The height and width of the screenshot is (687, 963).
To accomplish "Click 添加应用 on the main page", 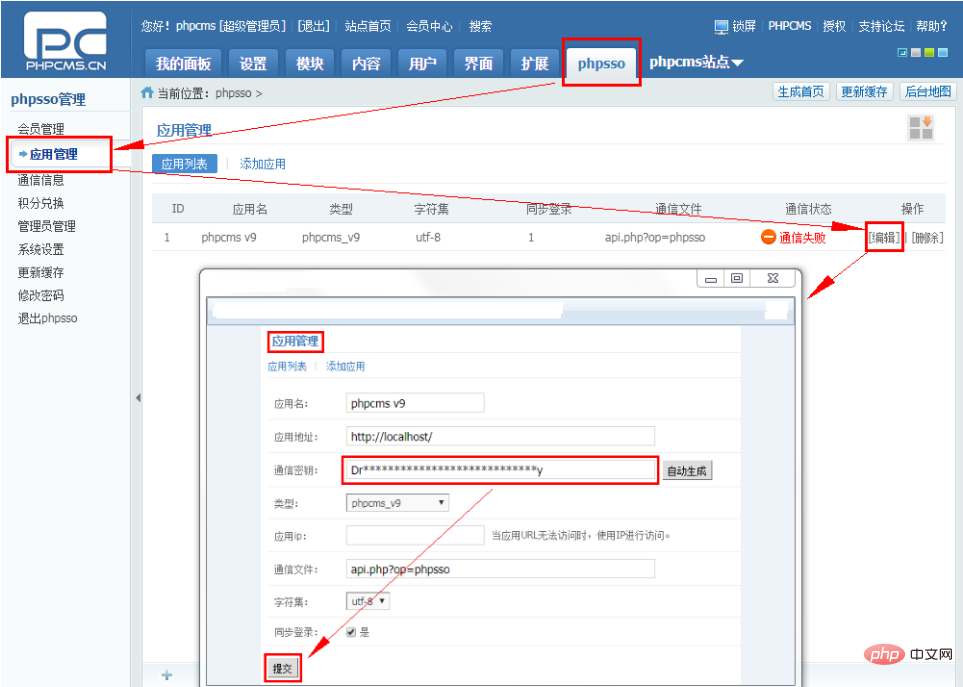I will [x=263, y=164].
